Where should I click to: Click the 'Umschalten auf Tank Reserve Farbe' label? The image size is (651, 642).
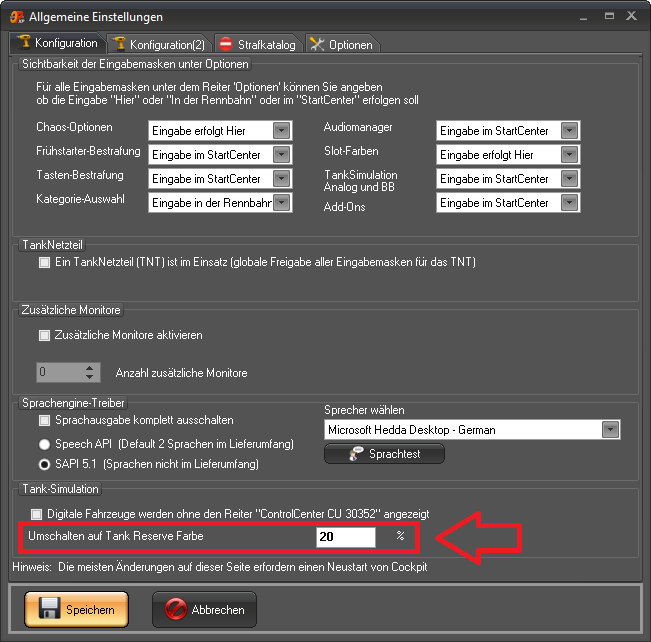pos(116,536)
